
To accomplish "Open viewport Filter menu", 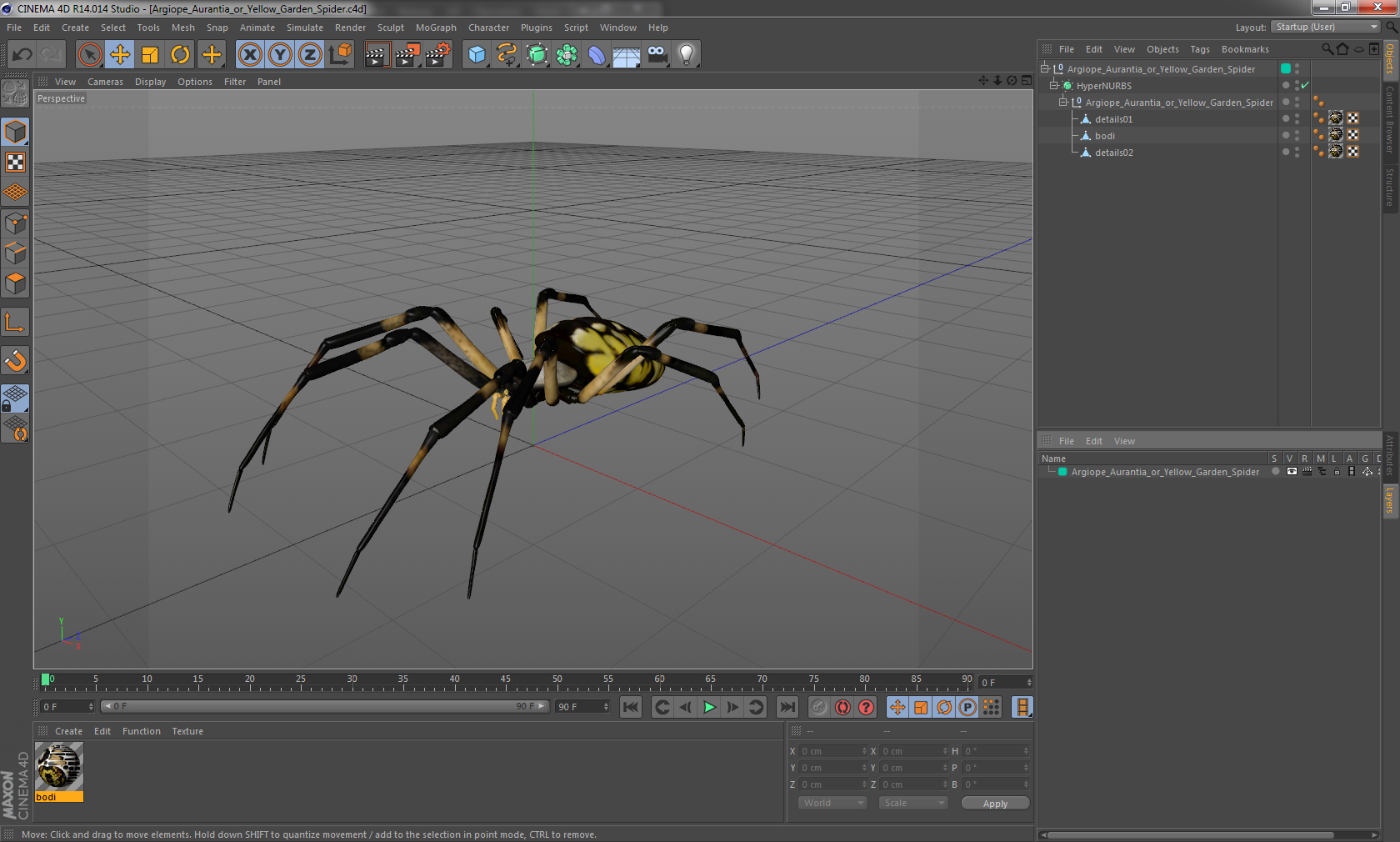I will pyautogui.click(x=235, y=82).
